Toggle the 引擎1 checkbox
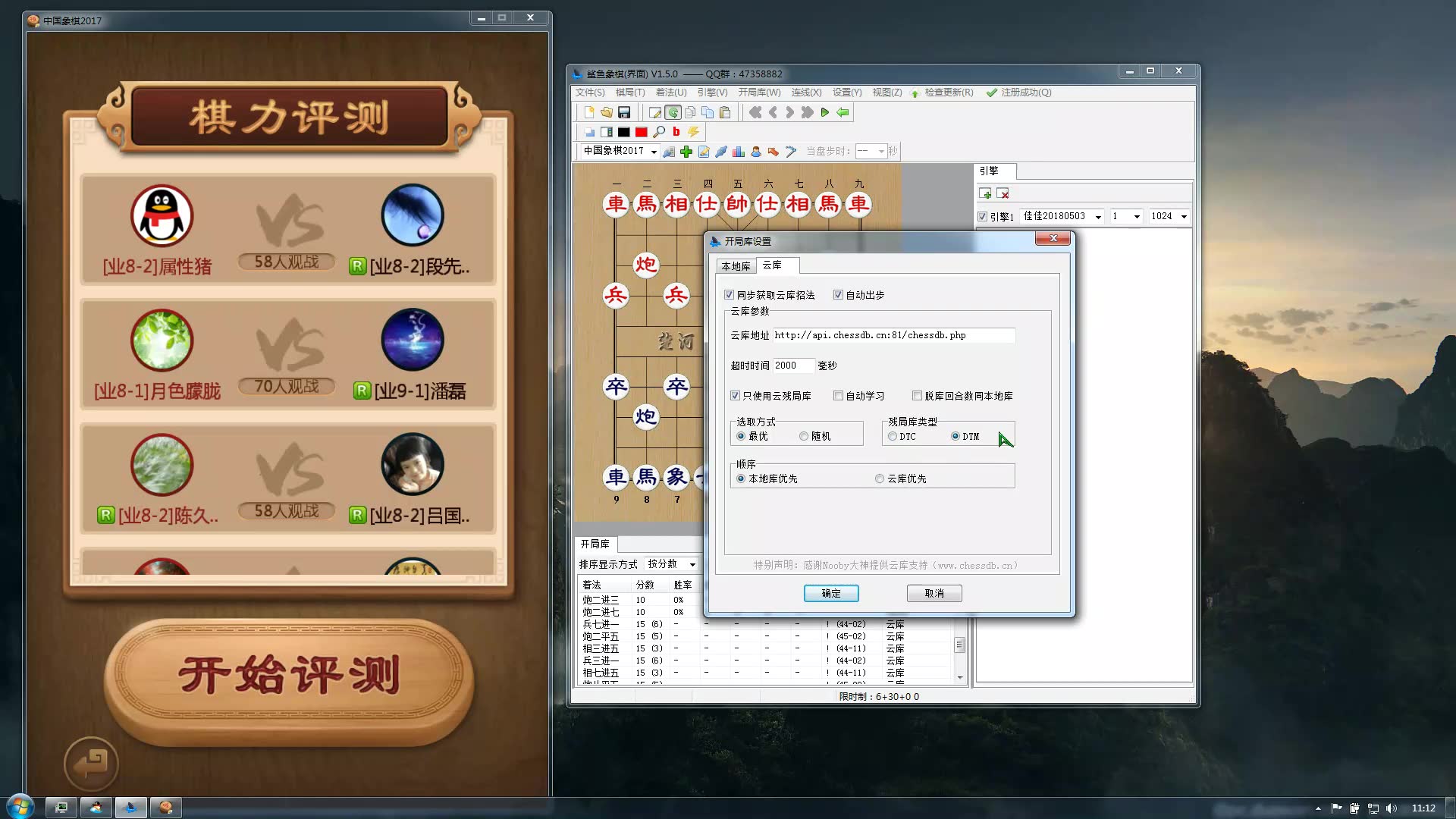This screenshot has width=1456, height=819. point(982,217)
